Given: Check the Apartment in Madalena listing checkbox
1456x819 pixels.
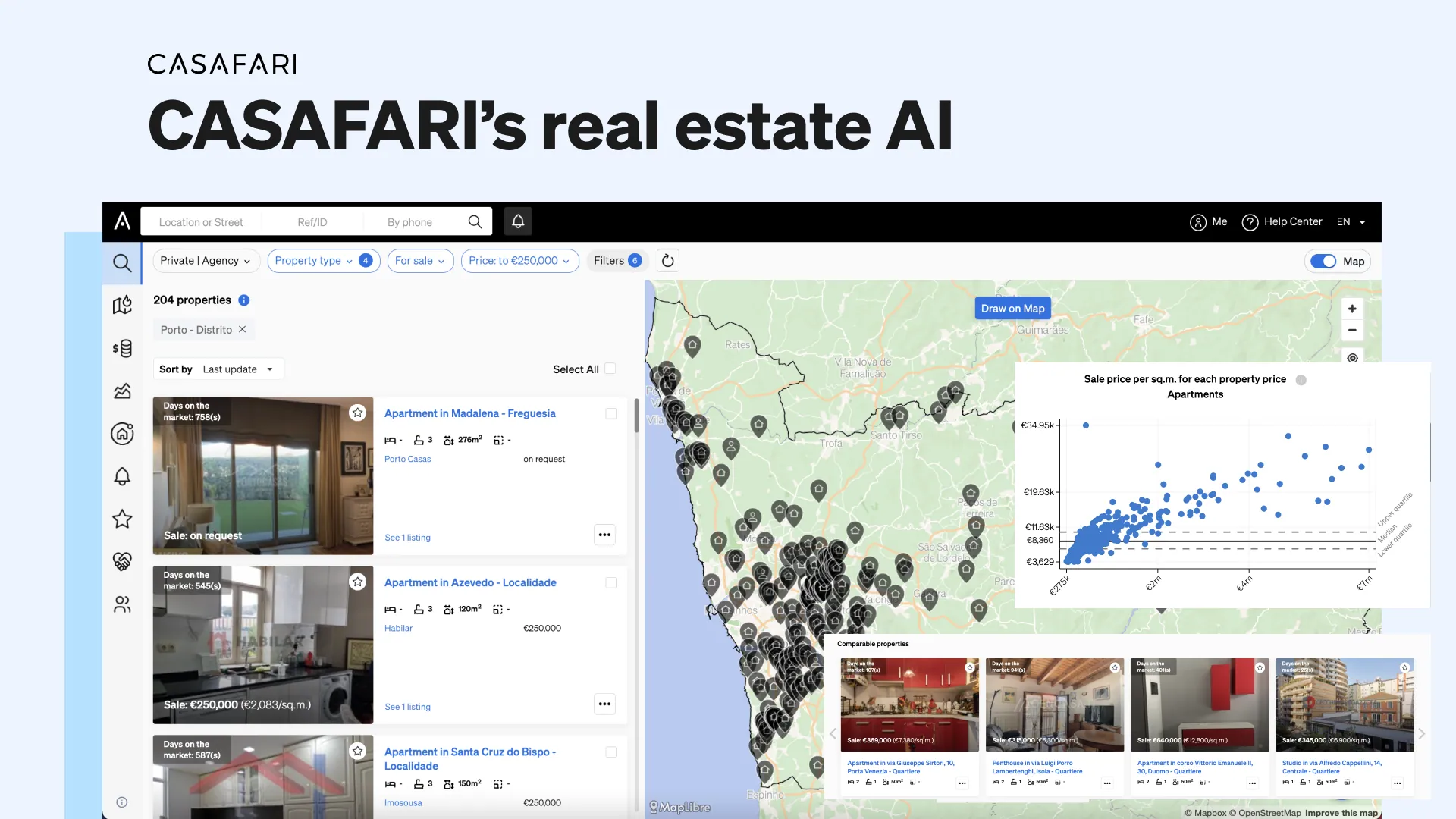Looking at the screenshot, I should (611, 414).
